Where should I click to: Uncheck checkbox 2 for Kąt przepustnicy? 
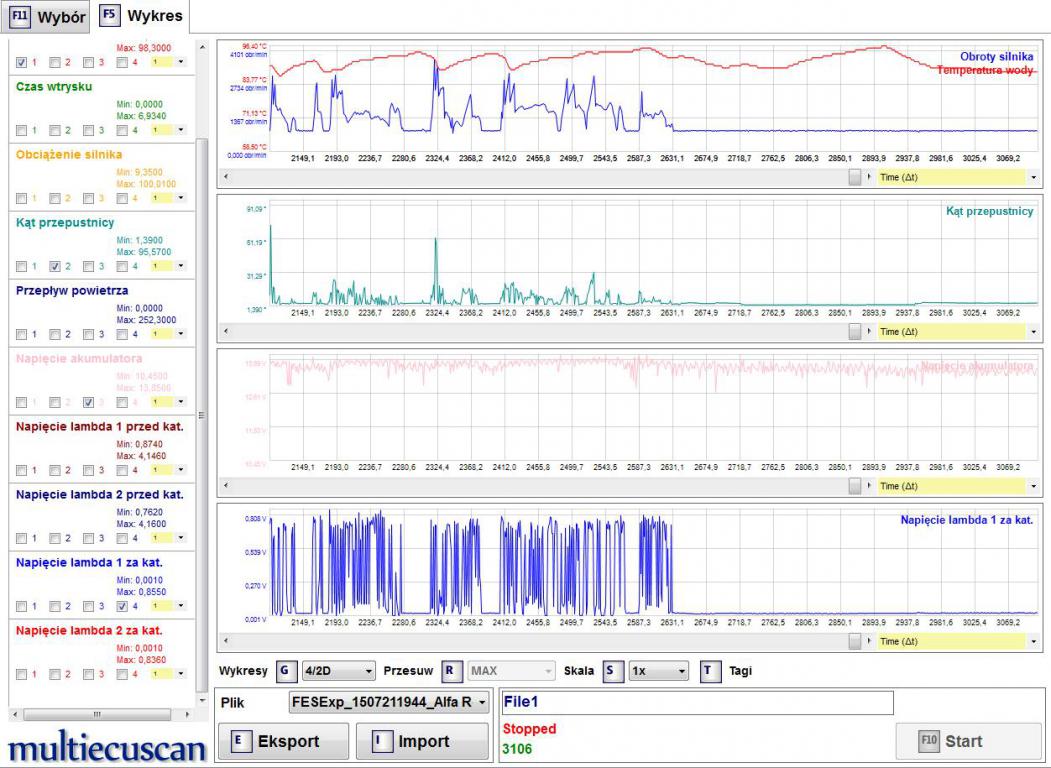tap(56, 266)
